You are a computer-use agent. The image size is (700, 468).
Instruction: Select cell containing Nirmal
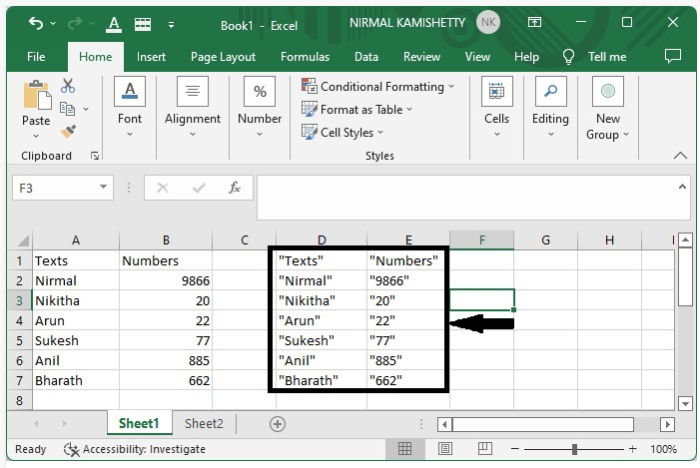[x=76, y=281]
